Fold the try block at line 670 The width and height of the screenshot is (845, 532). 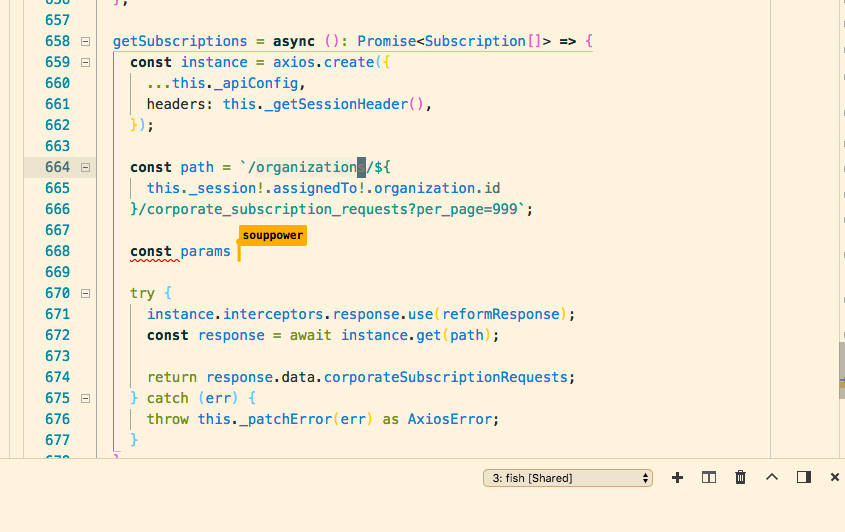[85, 294]
